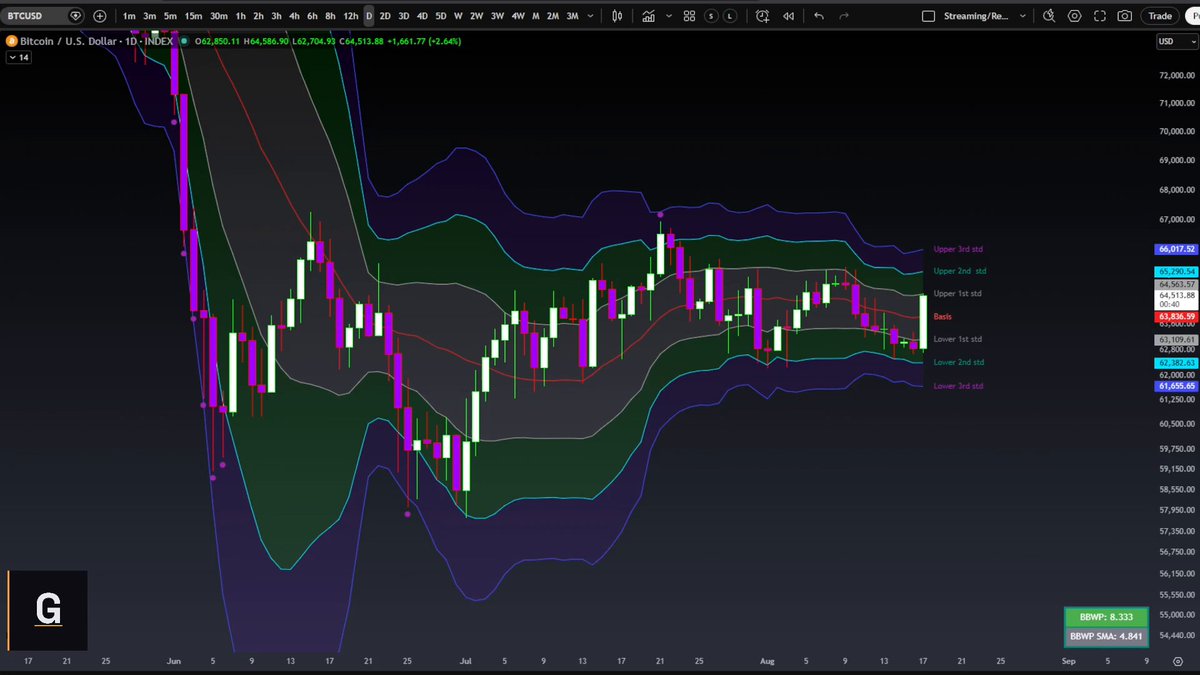
Task: Enter fullscreen chart mode
Action: click(1100, 16)
